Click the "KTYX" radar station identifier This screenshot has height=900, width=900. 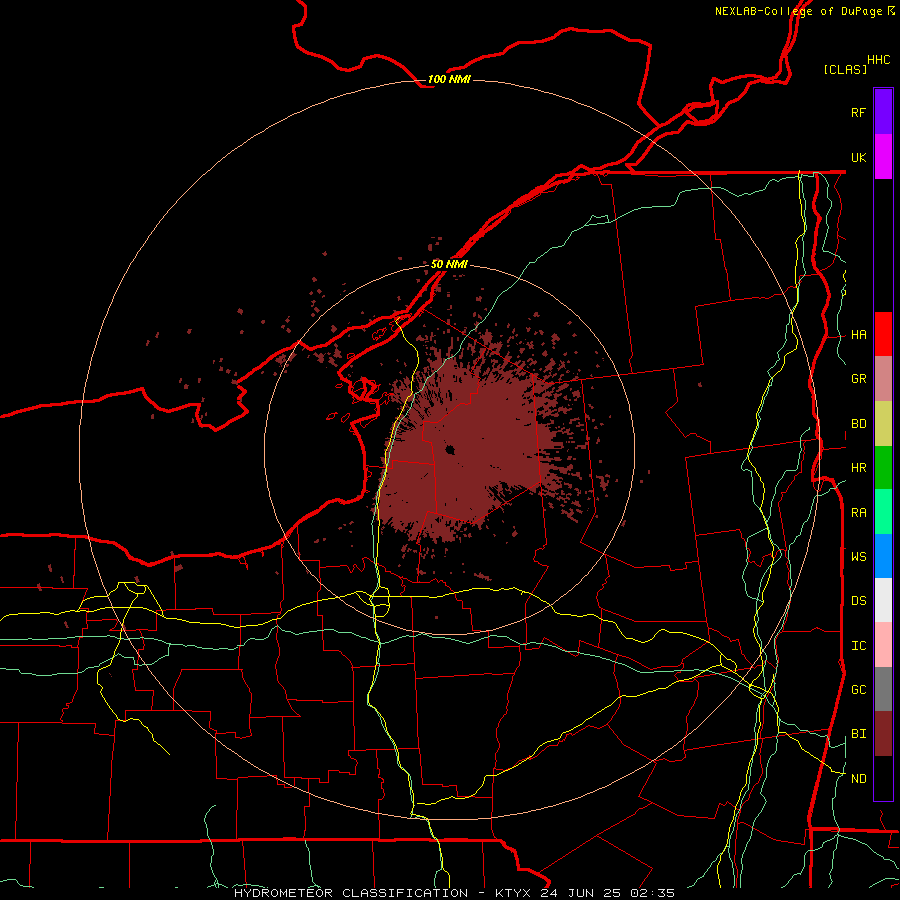514,893
